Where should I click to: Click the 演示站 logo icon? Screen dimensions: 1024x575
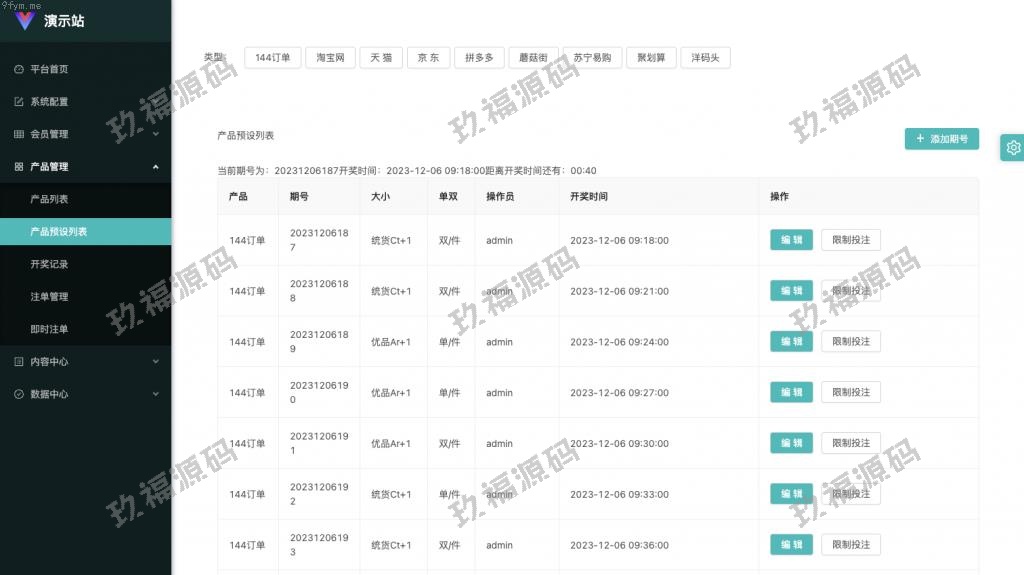(x=25, y=21)
